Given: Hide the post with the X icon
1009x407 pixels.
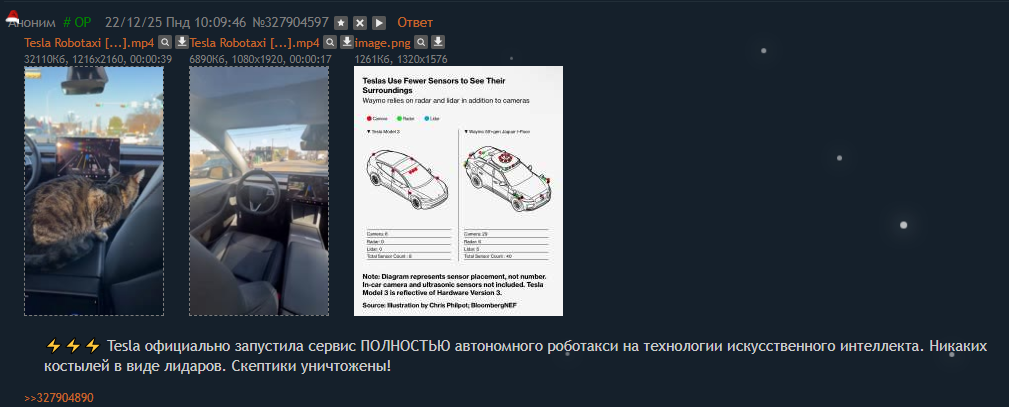Looking at the screenshot, I should pyautogui.click(x=360, y=23).
